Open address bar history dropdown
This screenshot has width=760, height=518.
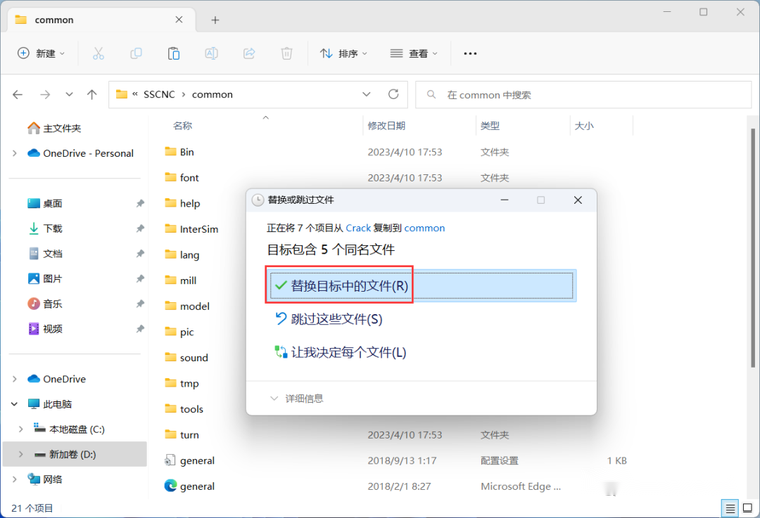[366, 94]
